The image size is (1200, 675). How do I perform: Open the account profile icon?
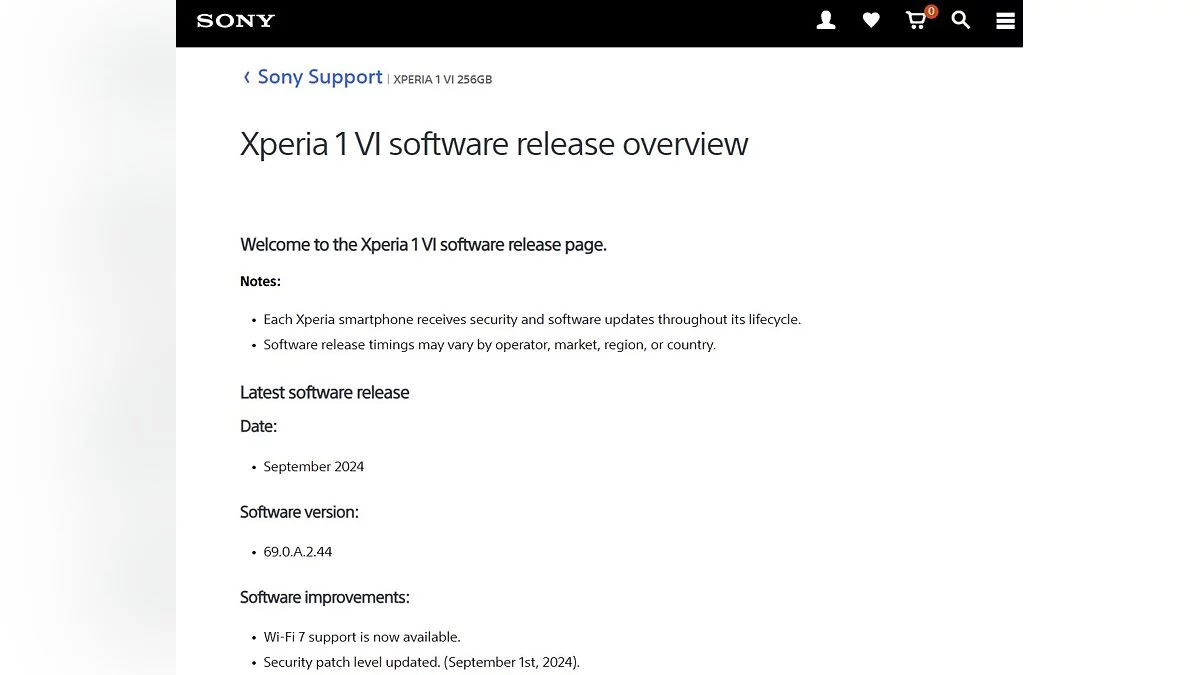826,20
